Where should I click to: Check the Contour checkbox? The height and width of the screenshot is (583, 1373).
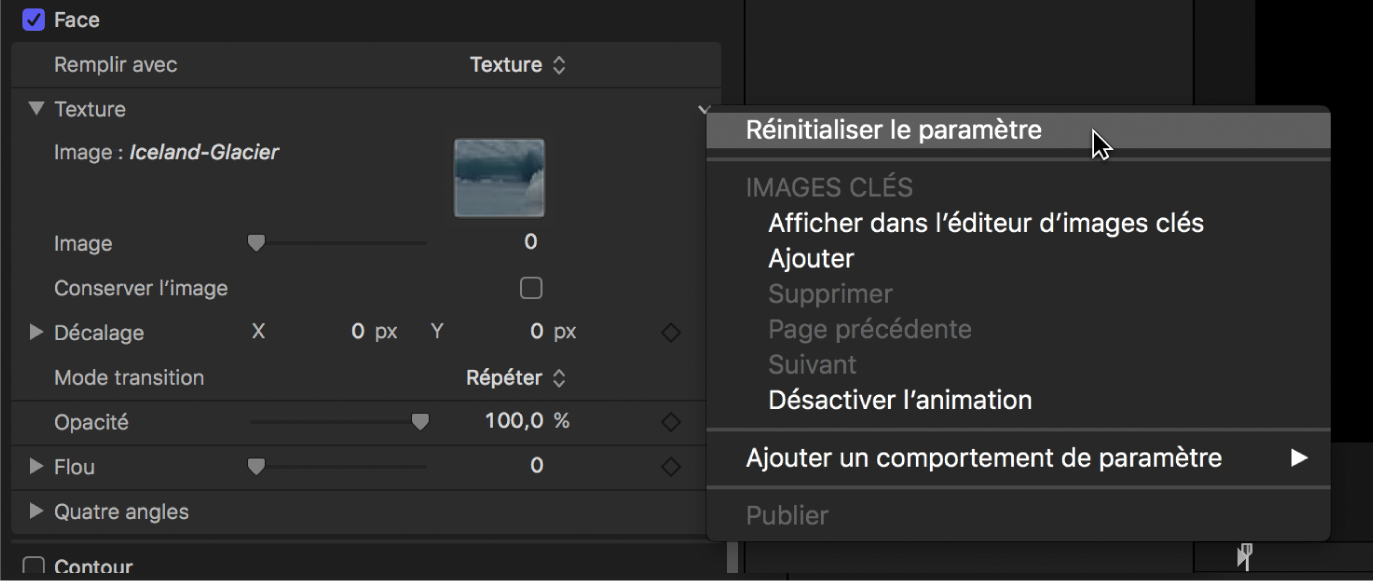[33, 565]
